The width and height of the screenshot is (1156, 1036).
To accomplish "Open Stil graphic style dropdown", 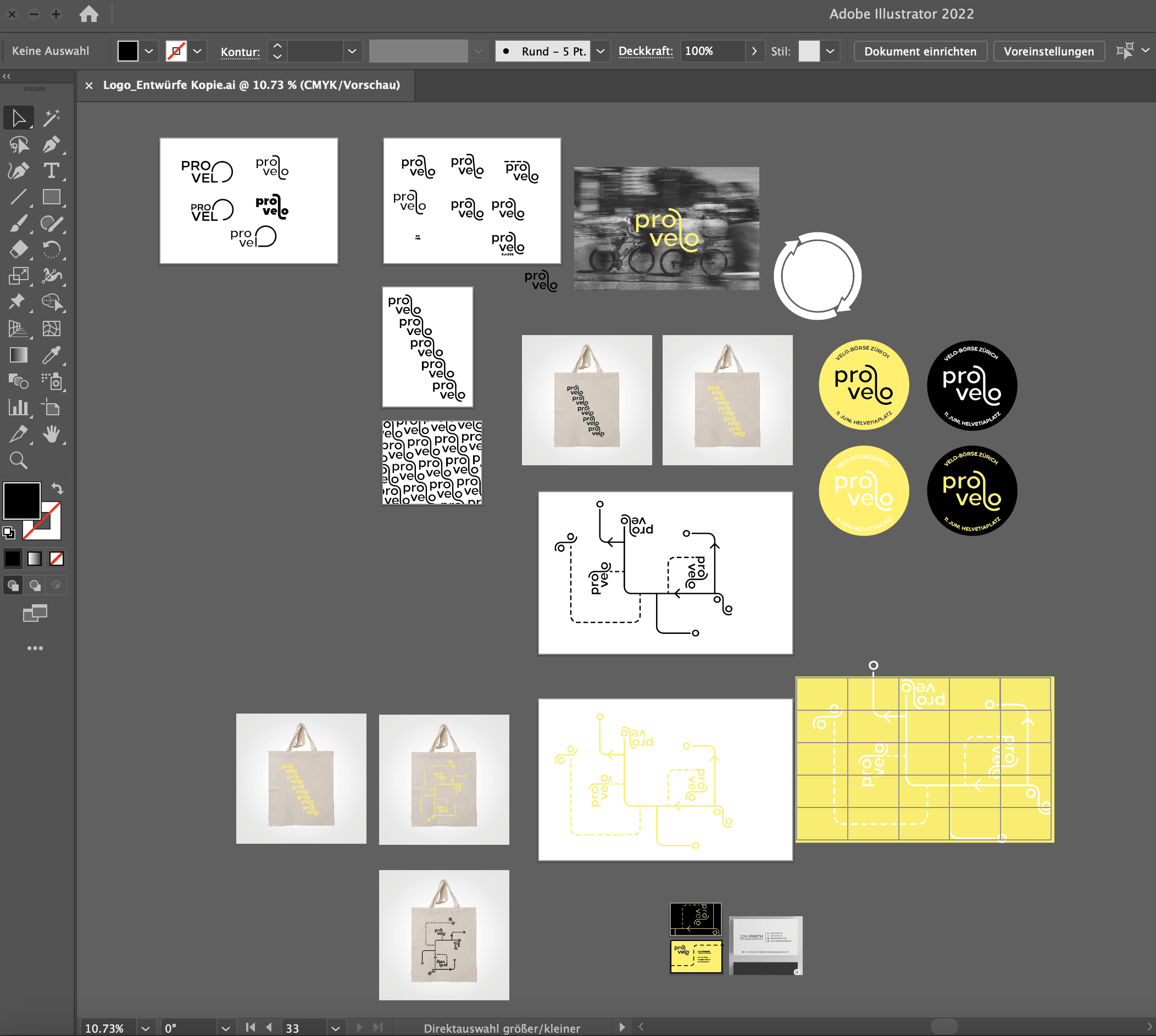I will tap(830, 51).
